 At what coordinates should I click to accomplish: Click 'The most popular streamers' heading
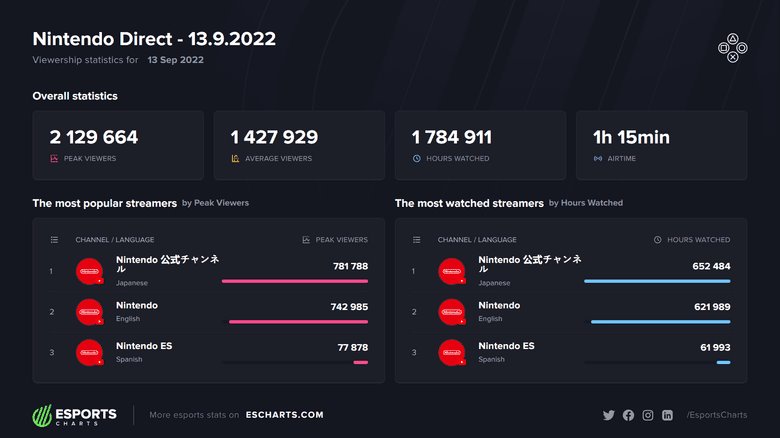pyautogui.click(x=104, y=203)
